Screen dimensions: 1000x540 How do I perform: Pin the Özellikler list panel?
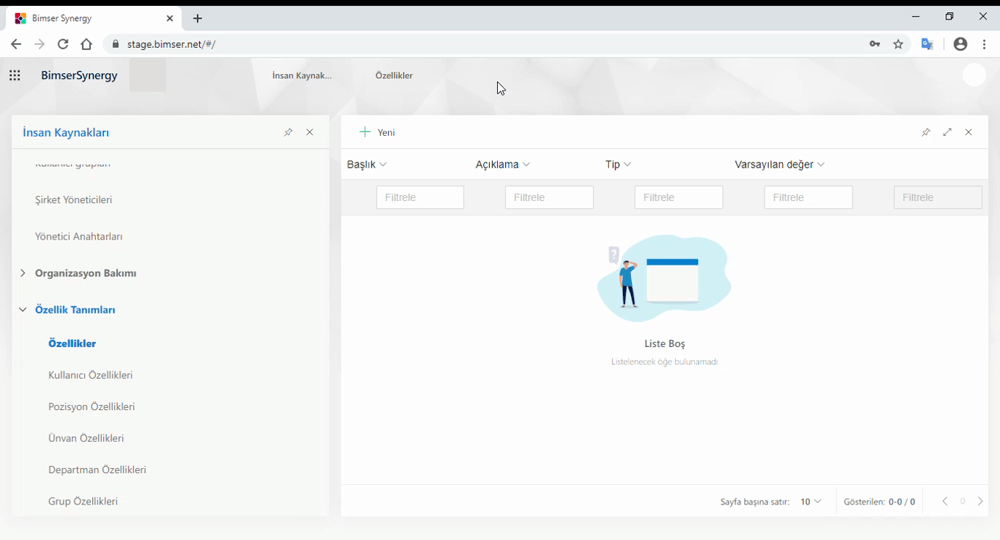(926, 132)
